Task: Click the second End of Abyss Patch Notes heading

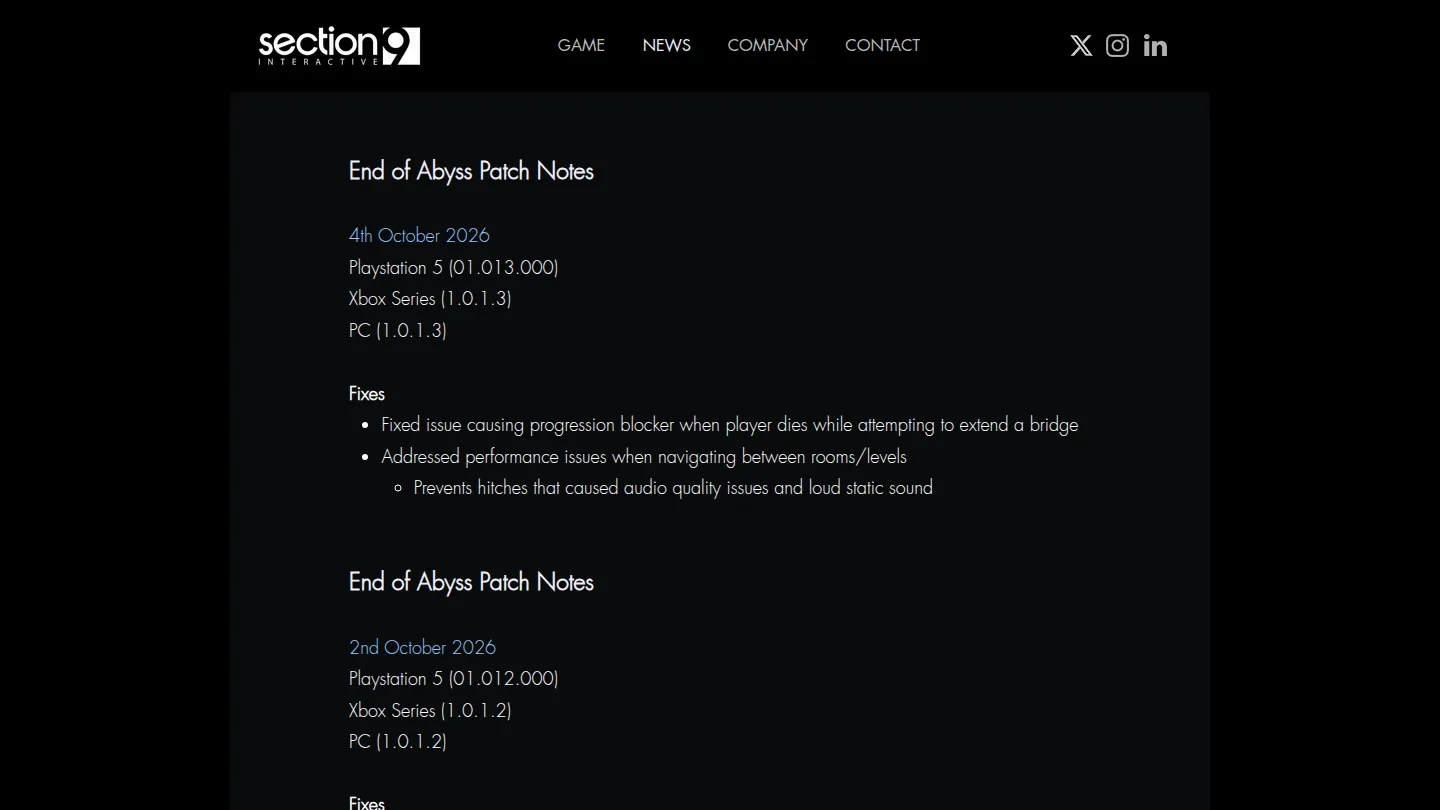Action: click(471, 582)
